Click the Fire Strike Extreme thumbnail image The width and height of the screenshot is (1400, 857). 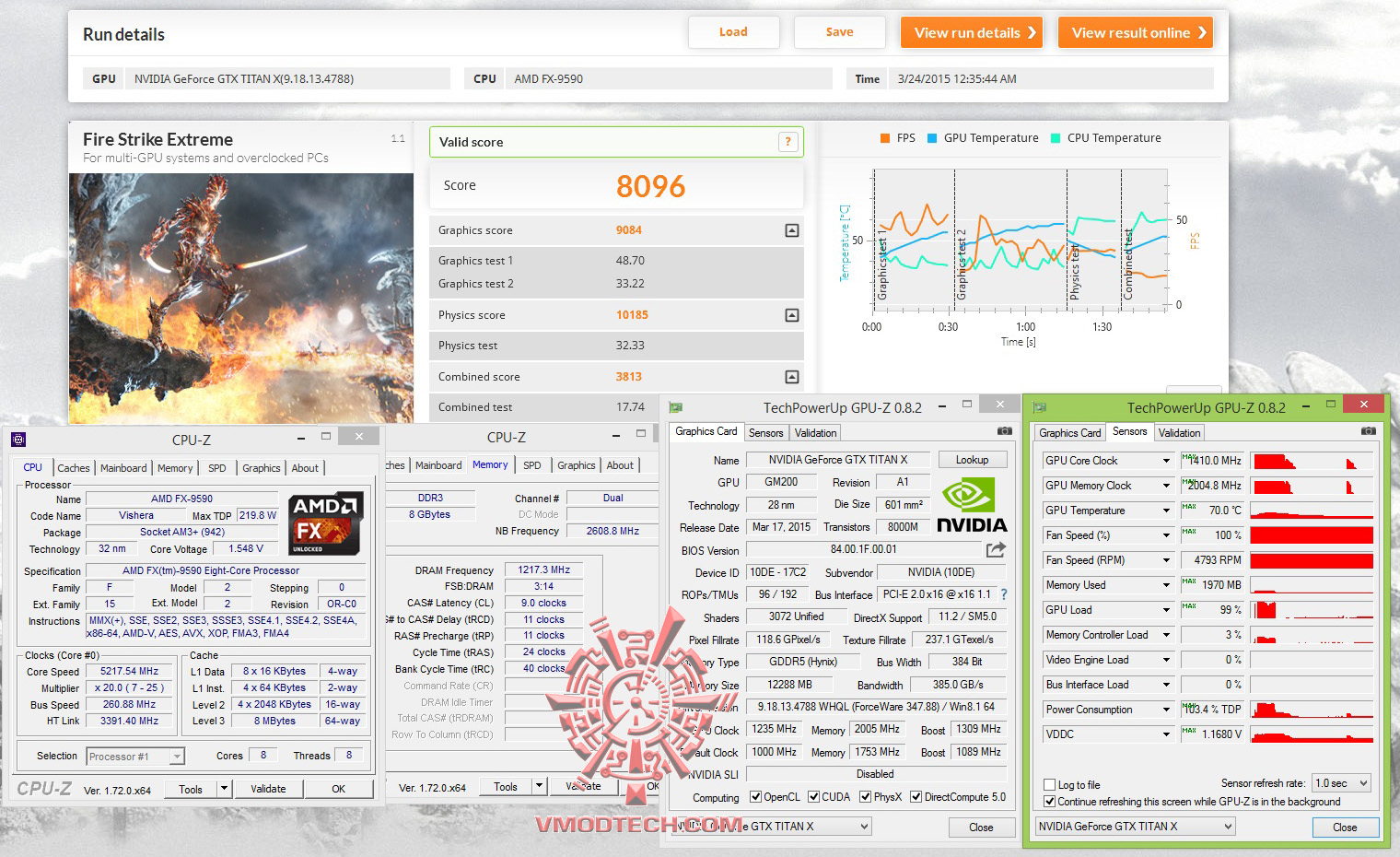[x=241, y=299]
